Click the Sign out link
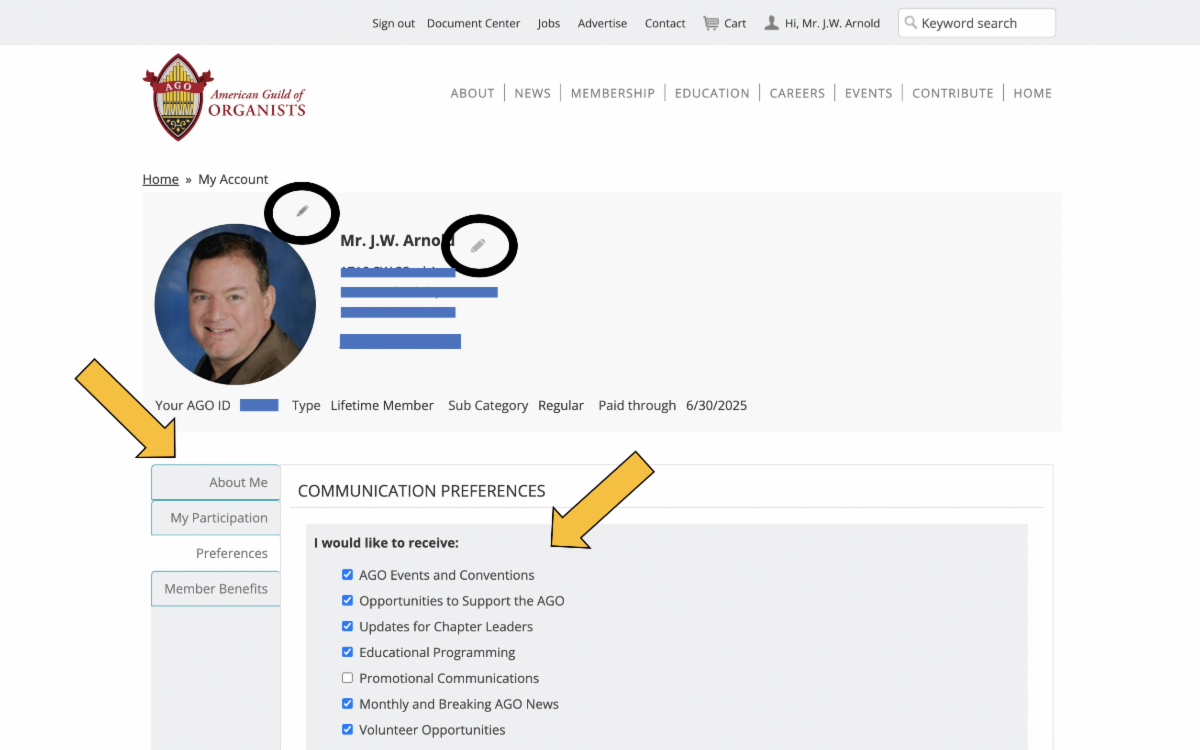This screenshot has width=1200, height=750. click(393, 23)
